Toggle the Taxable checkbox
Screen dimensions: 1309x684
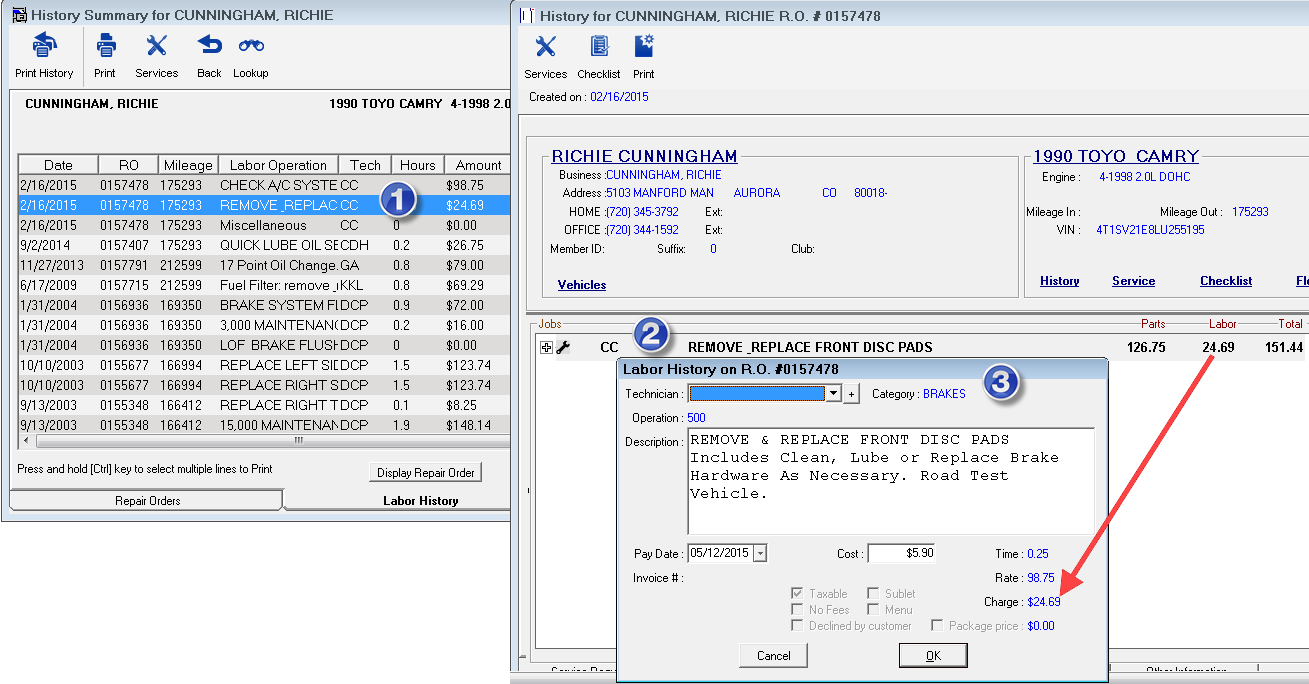[796, 593]
